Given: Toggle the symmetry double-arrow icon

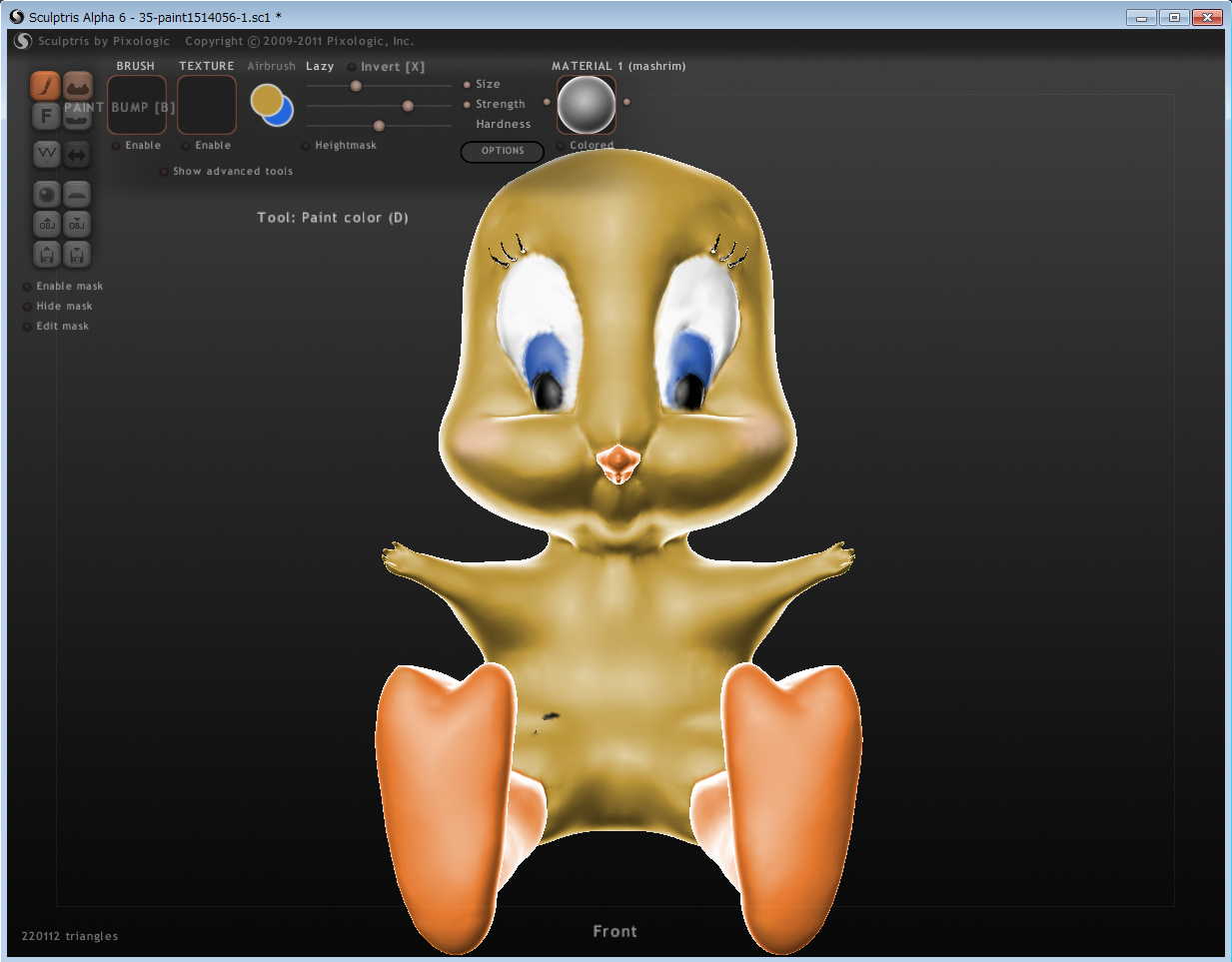Looking at the screenshot, I should [x=78, y=154].
